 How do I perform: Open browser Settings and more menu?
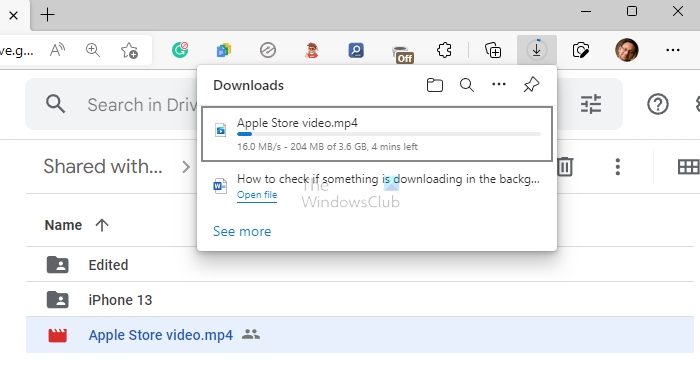click(672, 50)
